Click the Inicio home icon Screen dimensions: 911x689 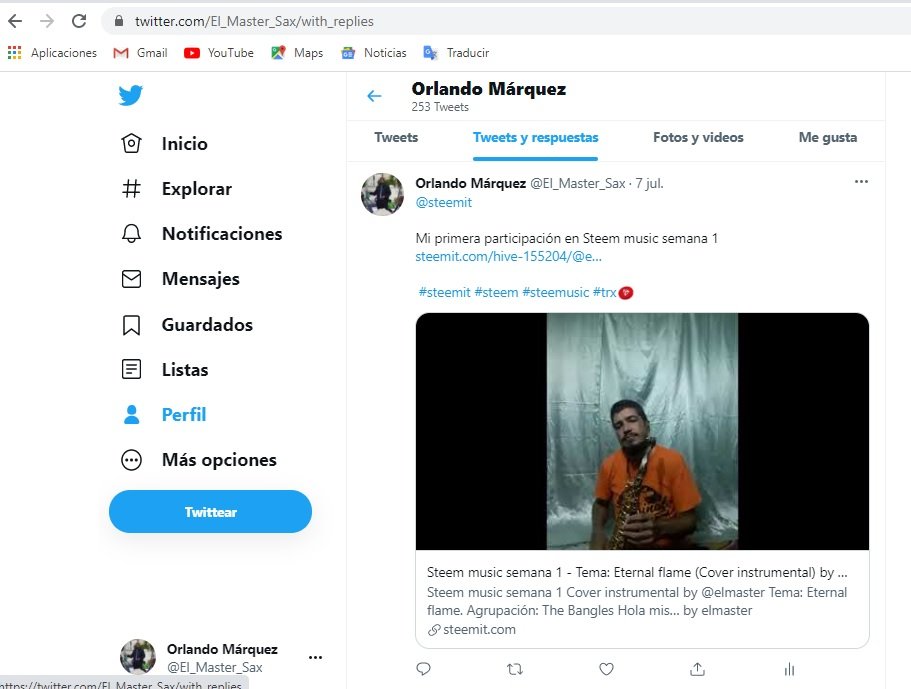point(131,143)
